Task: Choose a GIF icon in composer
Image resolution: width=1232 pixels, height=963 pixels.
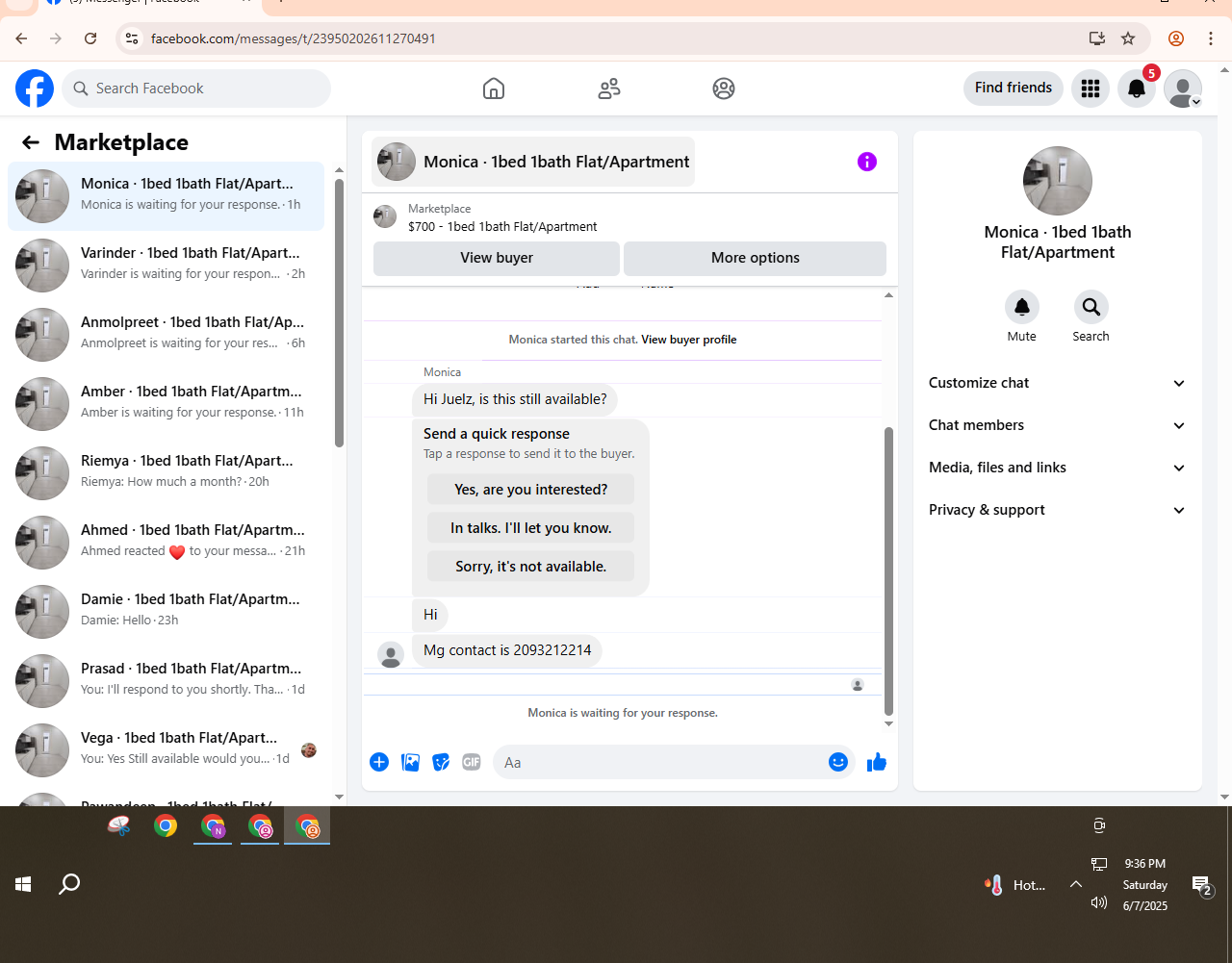Action: tap(472, 762)
